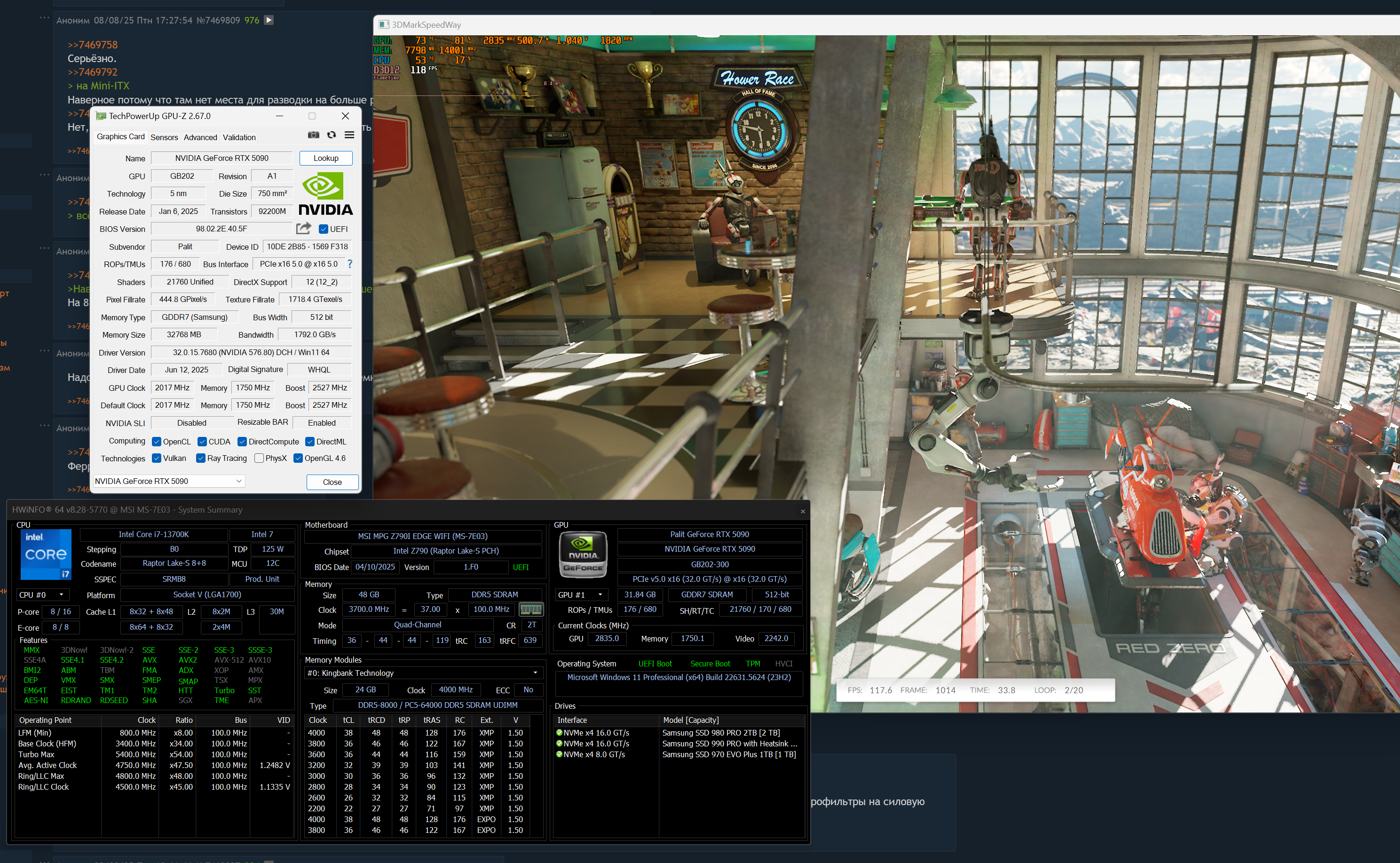
Task: Click the Lookup button in GPU-Z
Action: click(x=326, y=158)
